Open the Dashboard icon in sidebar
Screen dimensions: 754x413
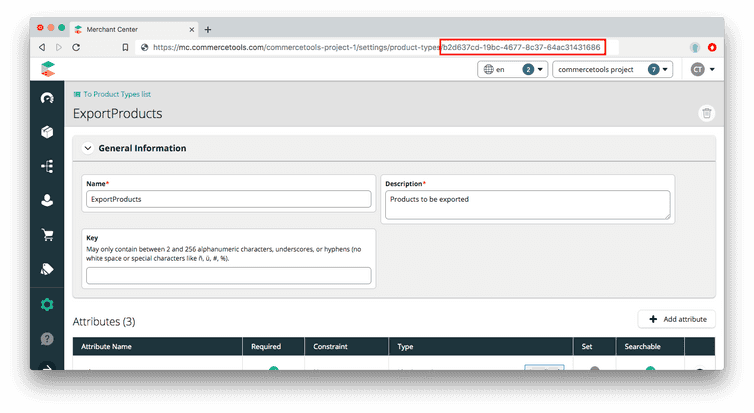[47, 98]
